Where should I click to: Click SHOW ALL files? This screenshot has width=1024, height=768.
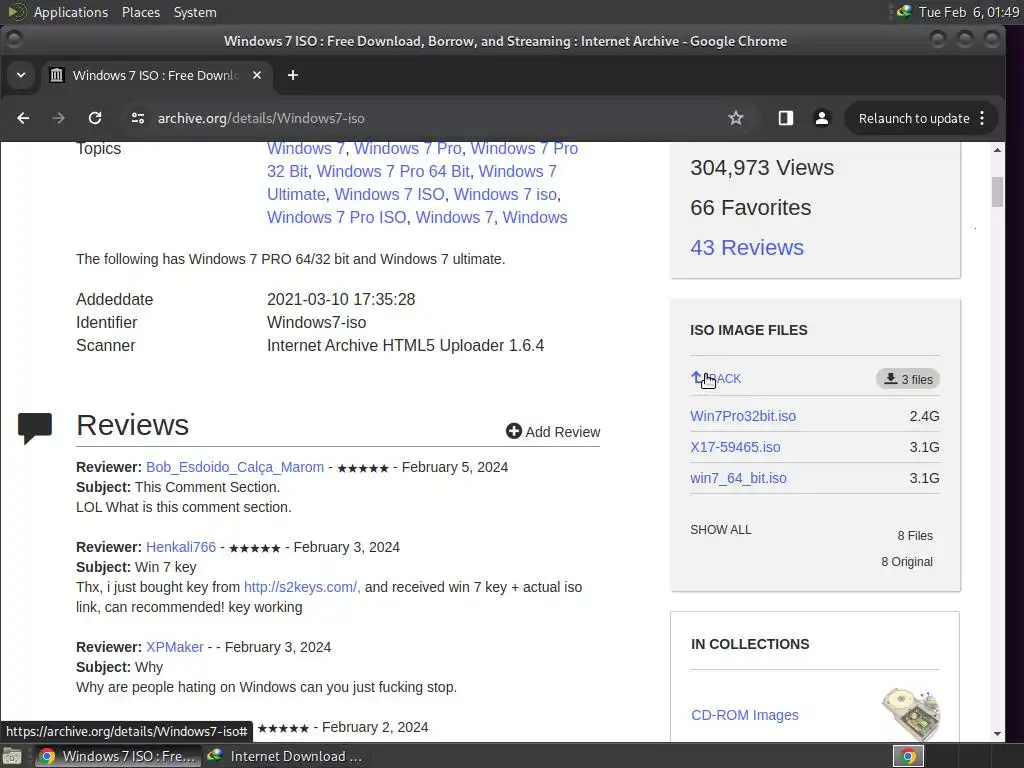point(720,530)
